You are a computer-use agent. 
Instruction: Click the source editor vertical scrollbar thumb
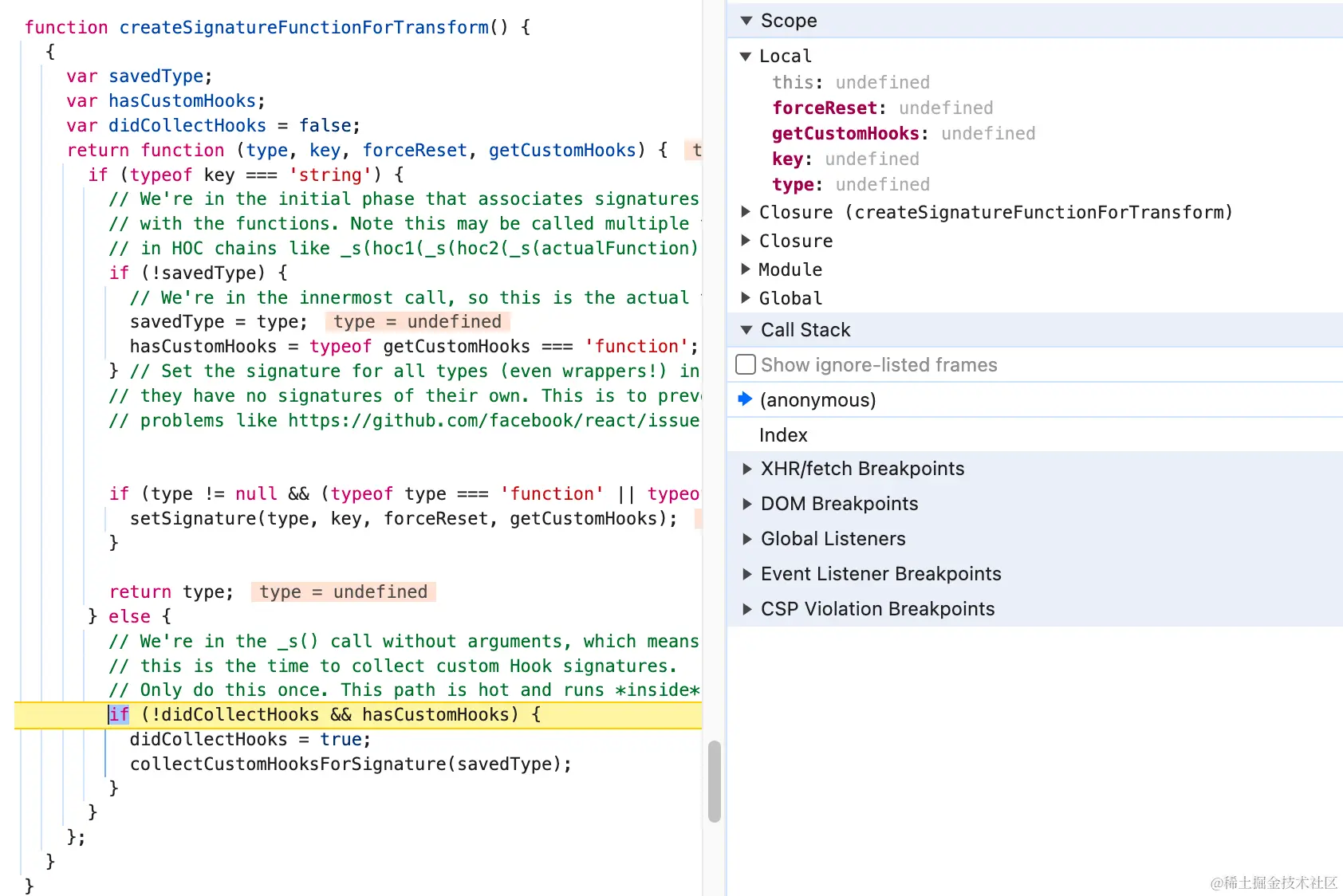pos(714,781)
